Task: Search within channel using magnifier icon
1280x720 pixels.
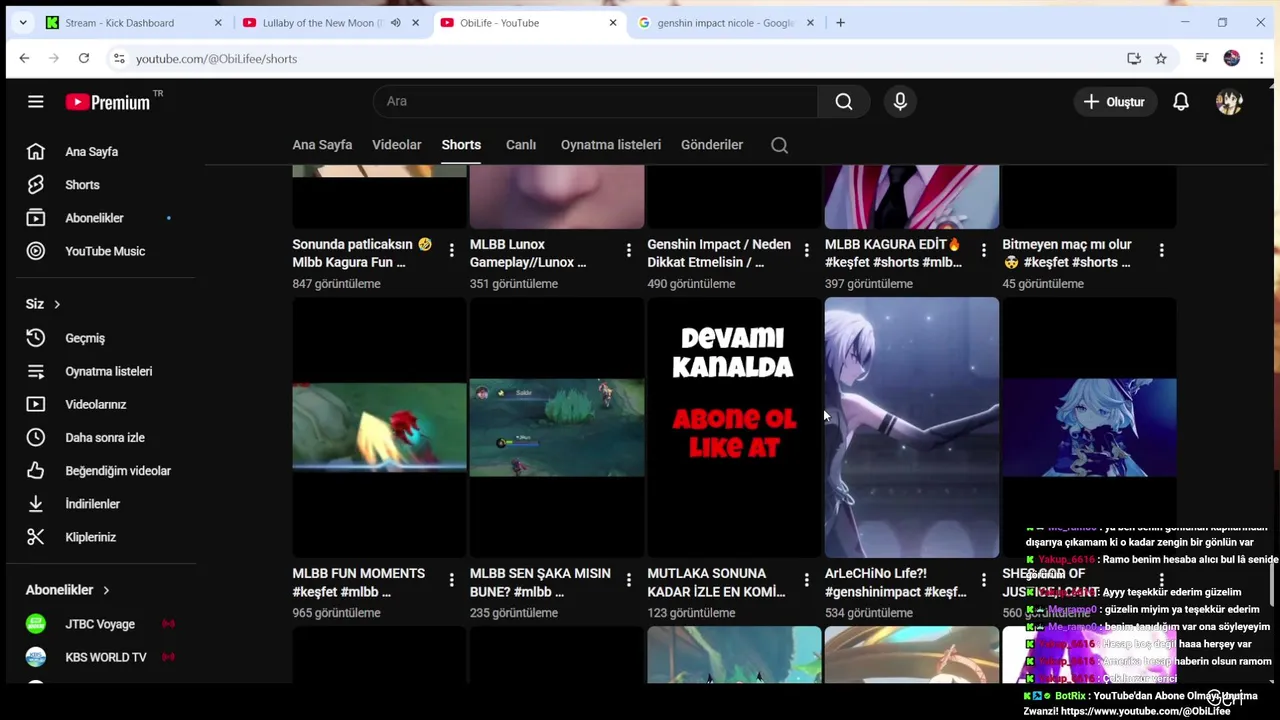Action: [780, 145]
